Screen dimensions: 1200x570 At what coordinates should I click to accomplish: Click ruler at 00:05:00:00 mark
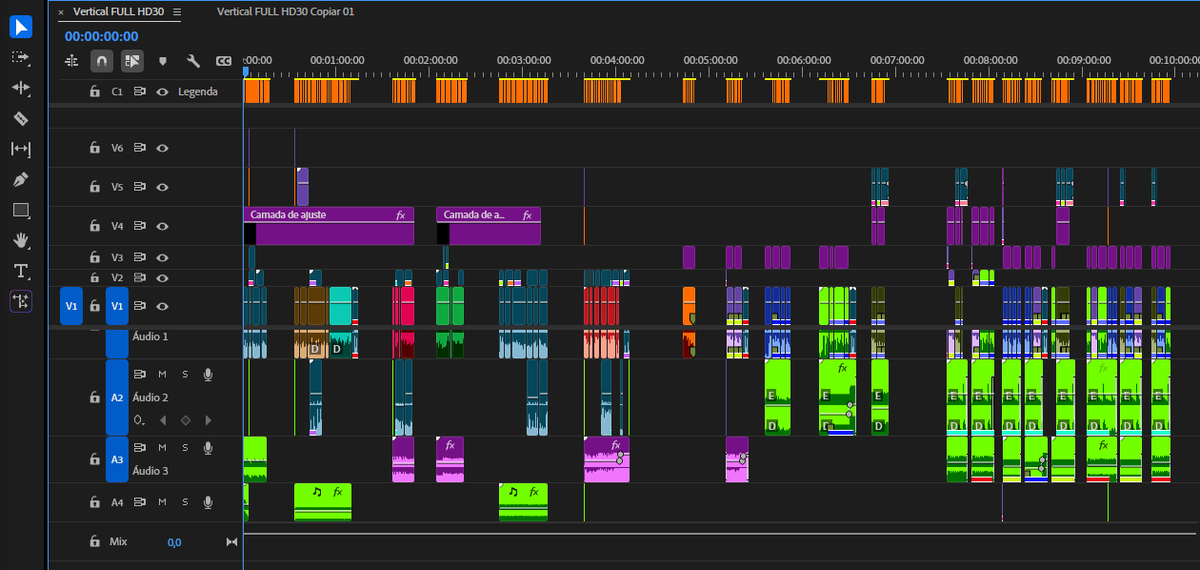(x=711, y=60)
